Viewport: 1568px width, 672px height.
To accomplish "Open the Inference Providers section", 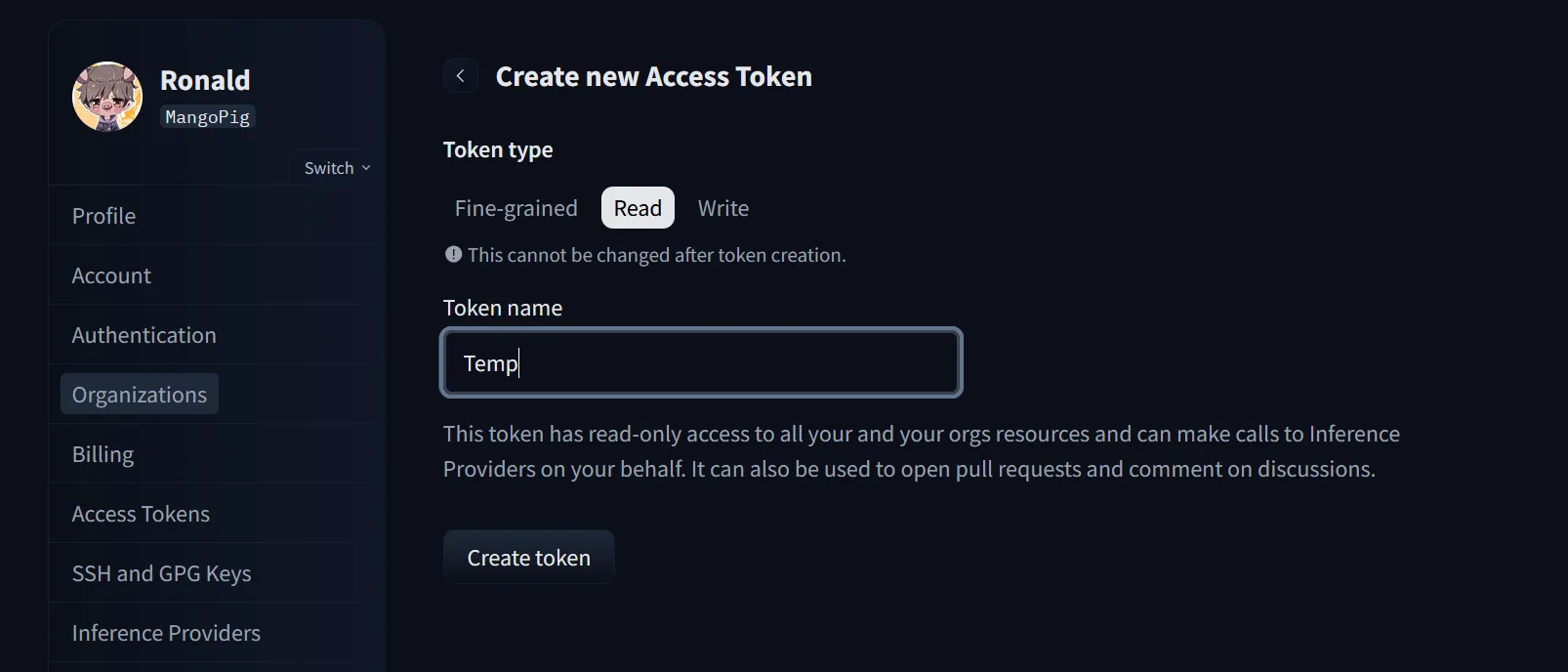I will pyautogui.click(x=166, y=632).
